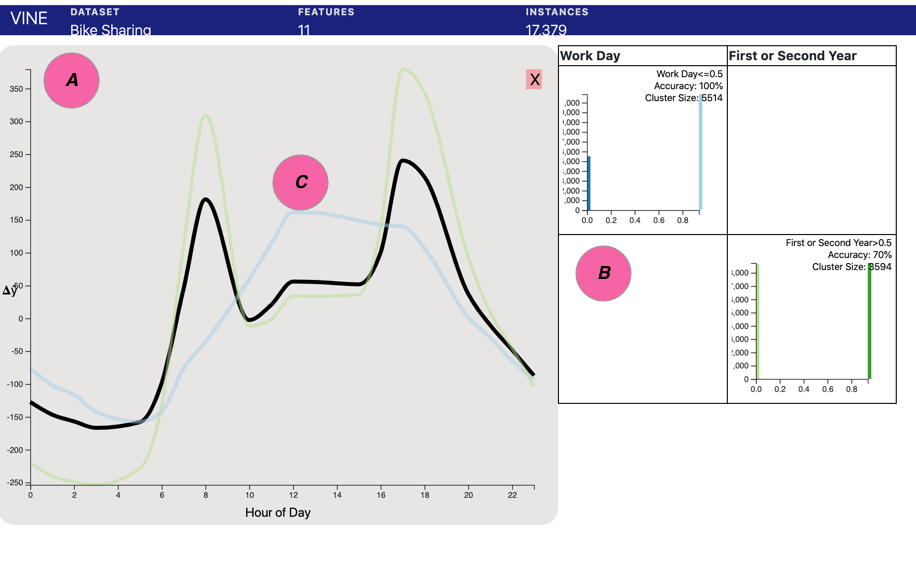The image size is (916, 568).
Task: Click the pink circle marker B
Action: pyautogui.click(x=603, y=273)
